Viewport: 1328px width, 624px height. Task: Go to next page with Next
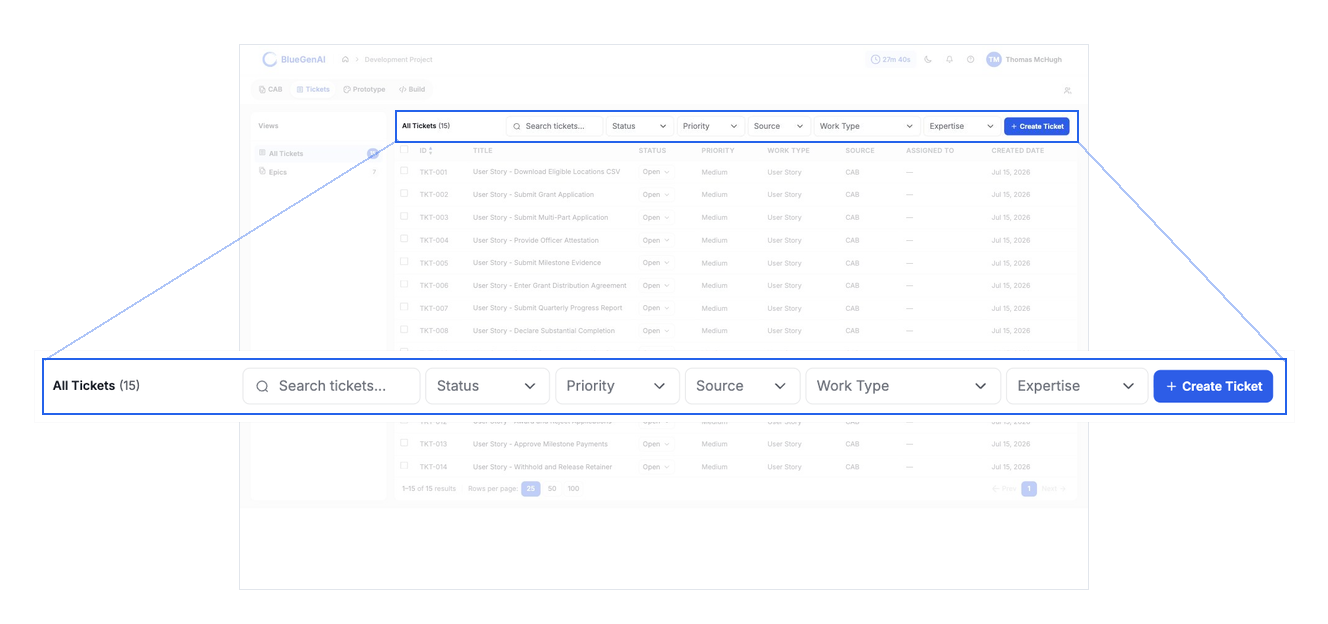pyautogui.click(x=1054, y=489)
